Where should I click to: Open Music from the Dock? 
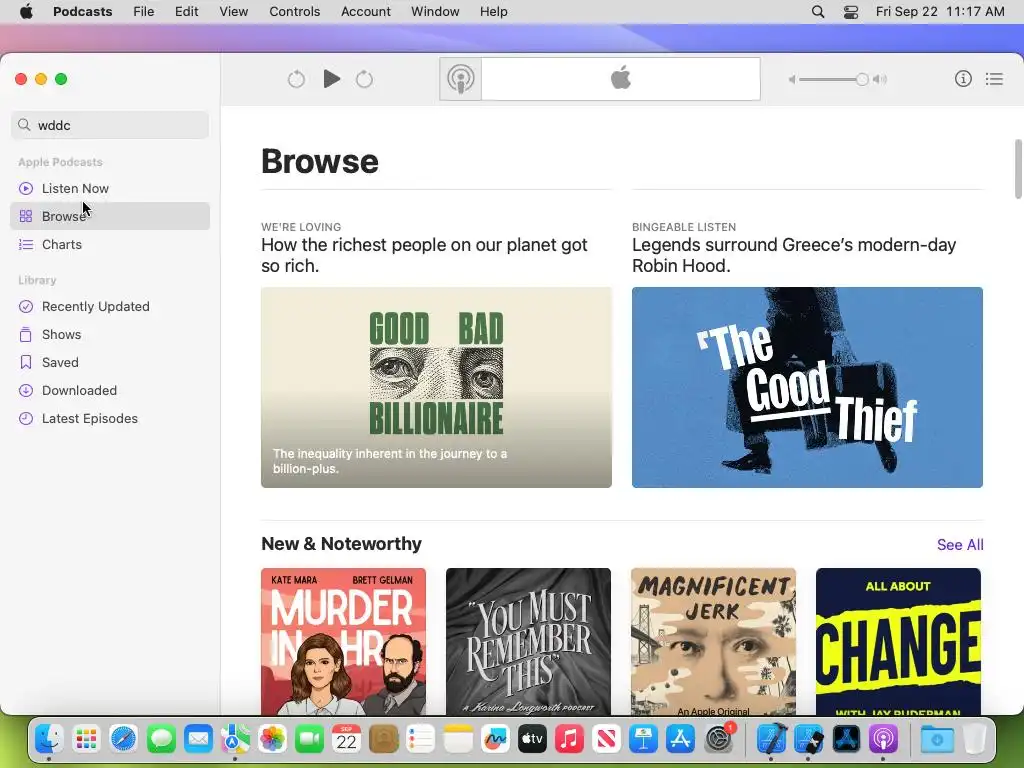(569, 739)
